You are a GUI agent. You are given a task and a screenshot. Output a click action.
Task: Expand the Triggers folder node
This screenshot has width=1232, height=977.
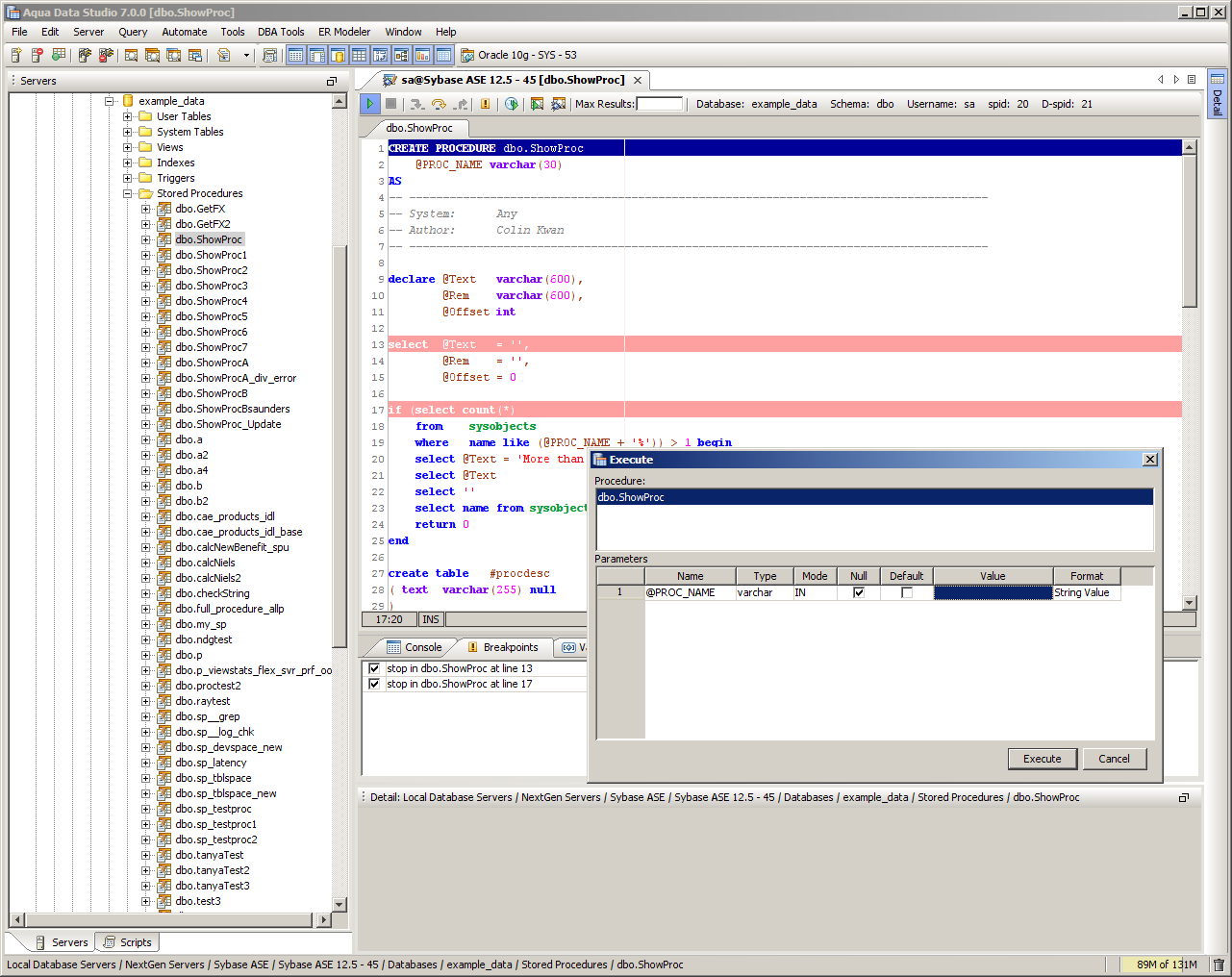click(x=128, y=178)
